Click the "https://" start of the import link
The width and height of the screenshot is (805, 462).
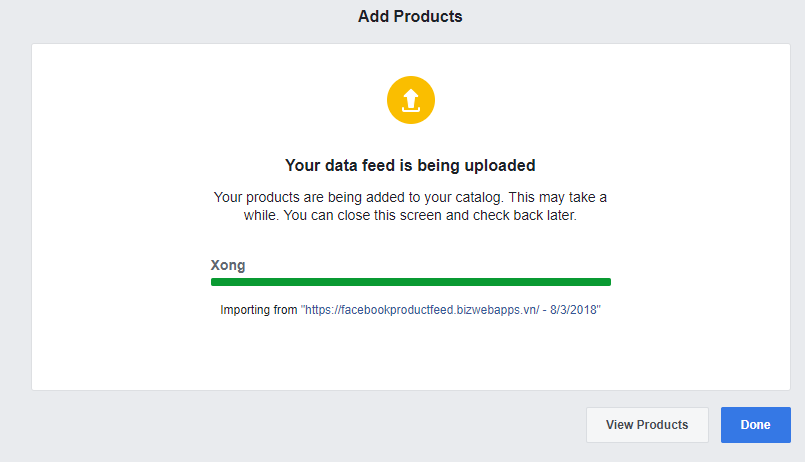(x=320, y=310)
